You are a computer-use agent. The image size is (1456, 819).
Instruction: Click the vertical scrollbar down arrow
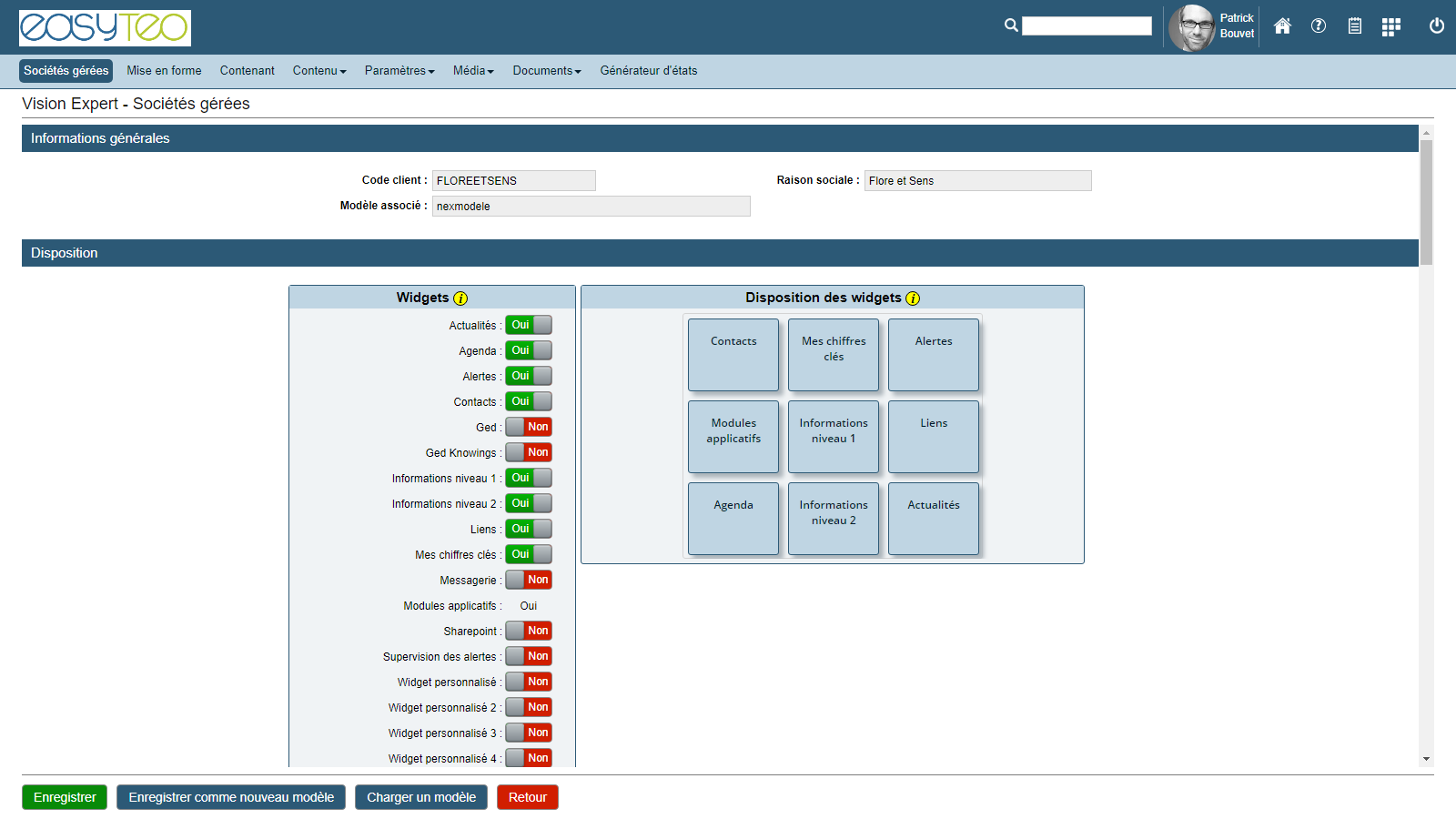click(1426, 759)
